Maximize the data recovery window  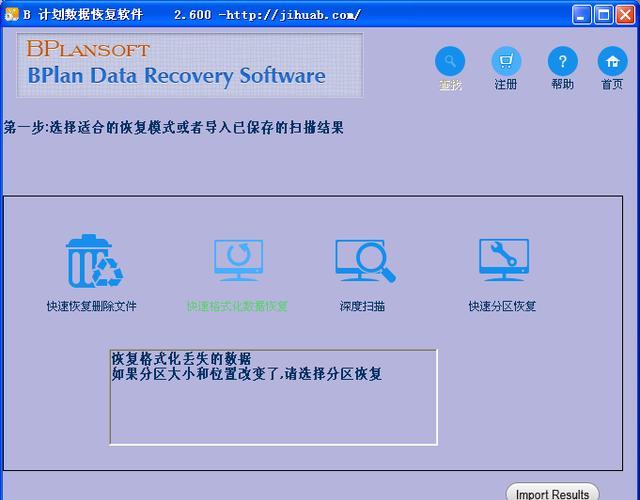click(604, 15)
